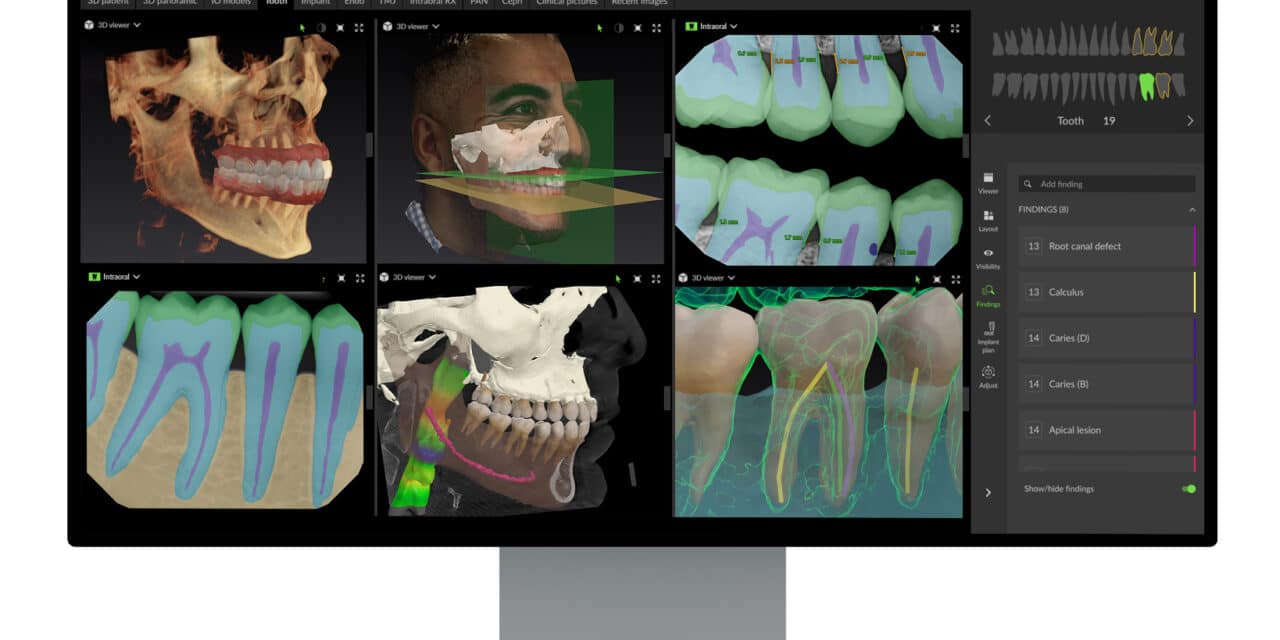Maximize the top-right Intraoral view to fullscreen
The image size is (1280, 640).
[955, 27]
